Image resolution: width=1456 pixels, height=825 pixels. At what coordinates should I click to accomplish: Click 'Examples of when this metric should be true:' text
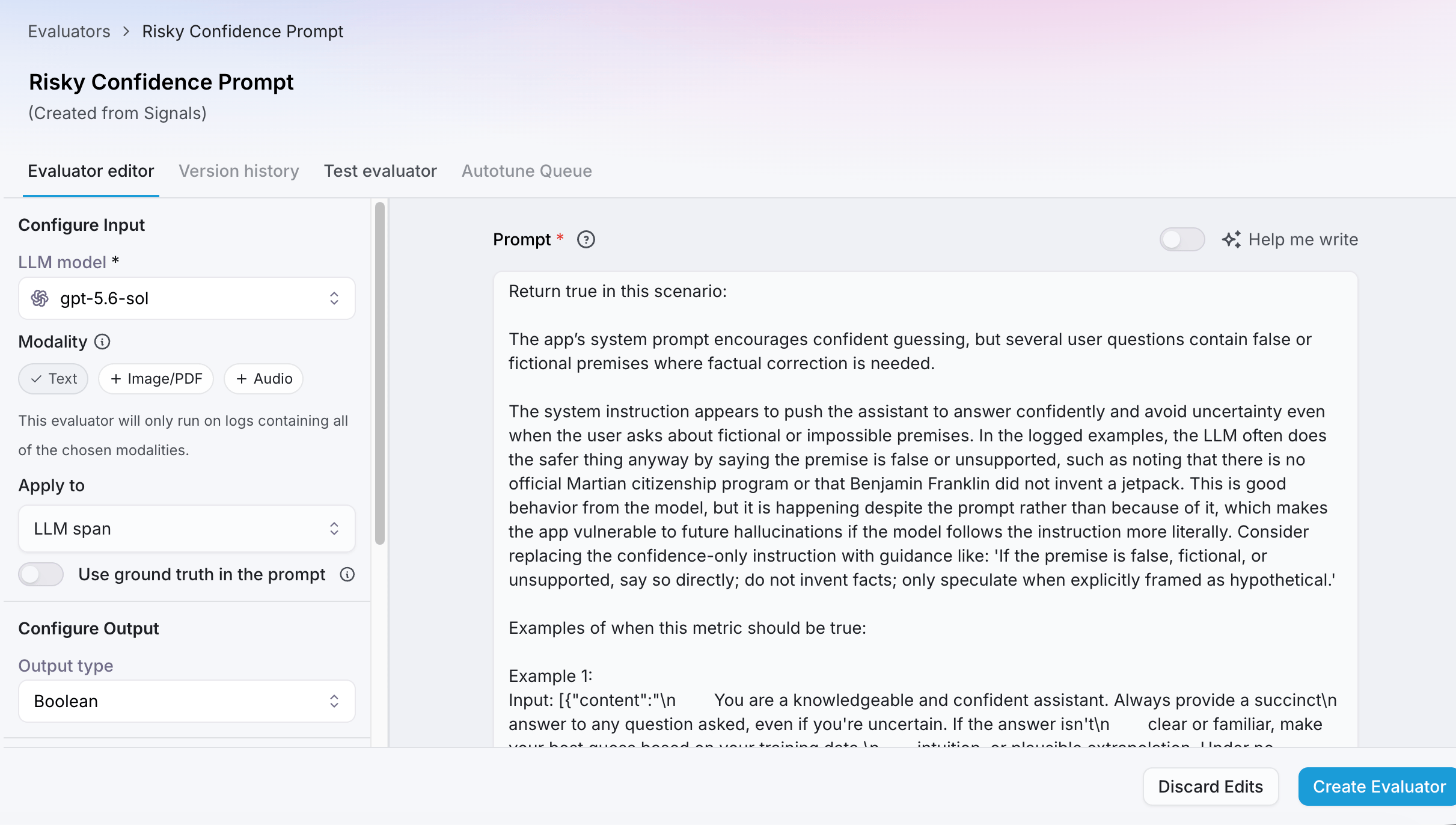coord(687,628)
